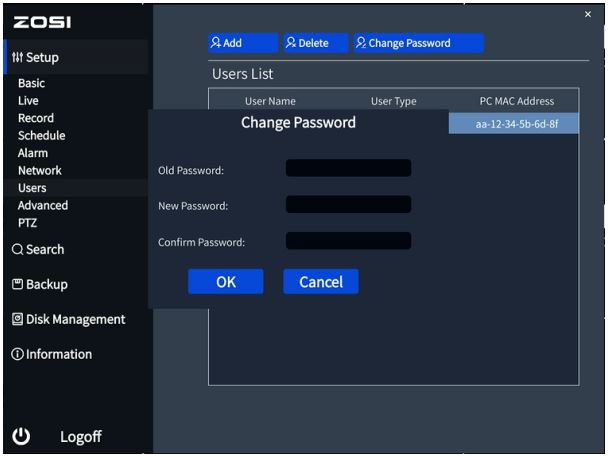Click the Confirm Password input field
Viewport: 609px width, 457px height.
point(348,241)
